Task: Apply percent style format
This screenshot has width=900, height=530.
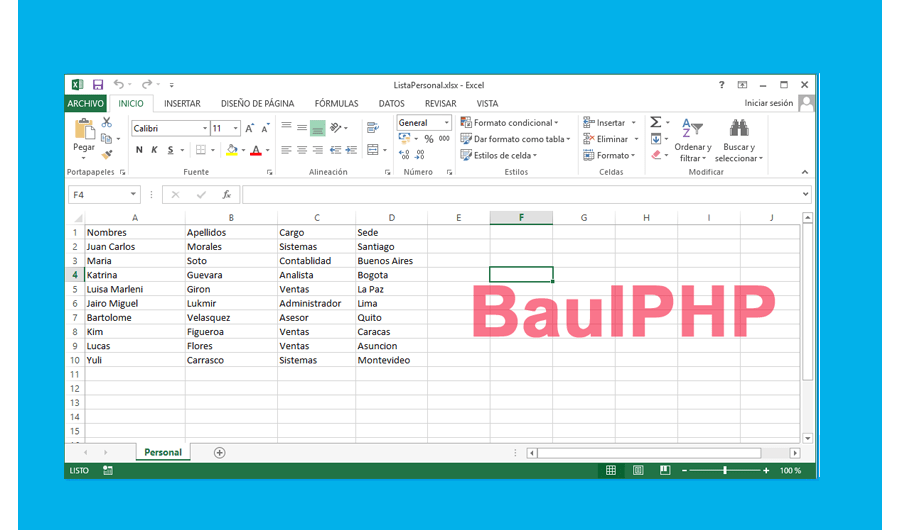Action: click(x=429, y=139)
